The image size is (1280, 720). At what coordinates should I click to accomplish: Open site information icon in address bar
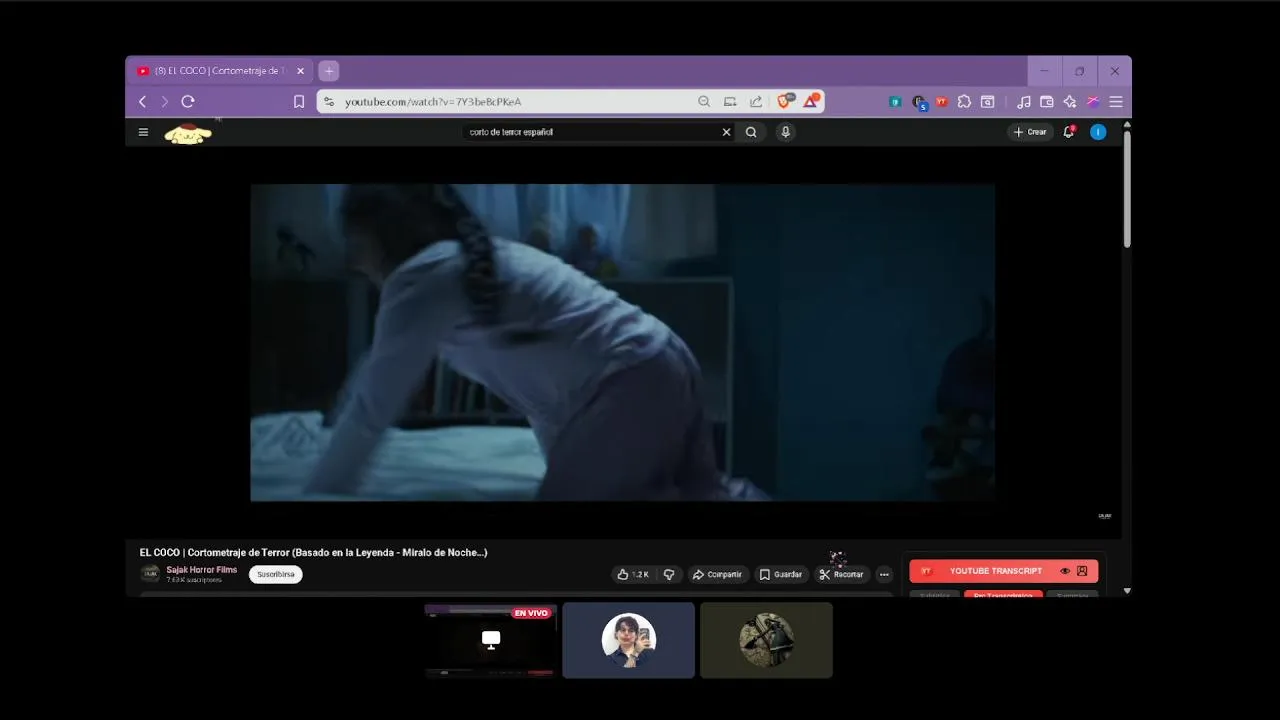[329, 101]
